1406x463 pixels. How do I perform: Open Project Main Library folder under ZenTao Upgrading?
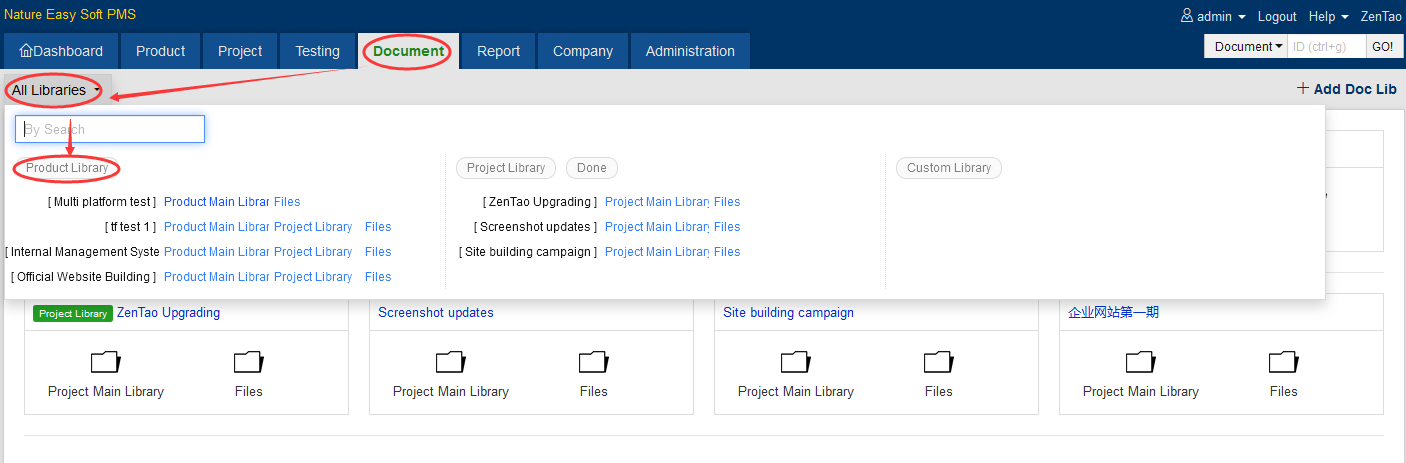tap(105, 362)
